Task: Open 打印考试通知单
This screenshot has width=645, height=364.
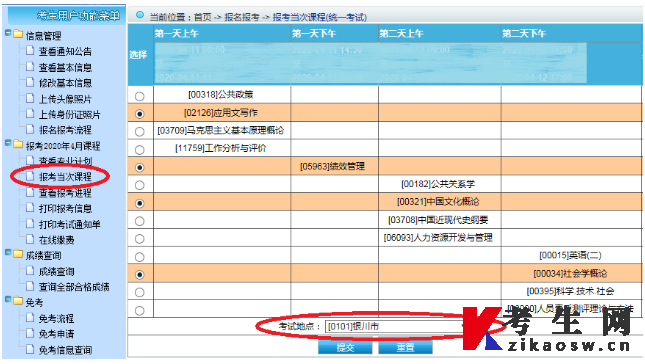Action: [x=70, y=224]
